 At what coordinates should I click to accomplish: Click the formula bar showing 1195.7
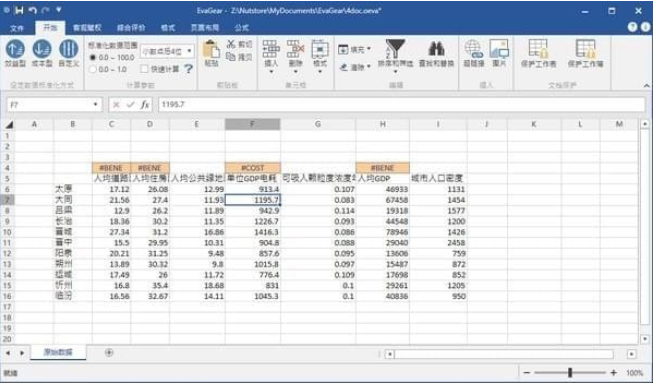point(401,104)
